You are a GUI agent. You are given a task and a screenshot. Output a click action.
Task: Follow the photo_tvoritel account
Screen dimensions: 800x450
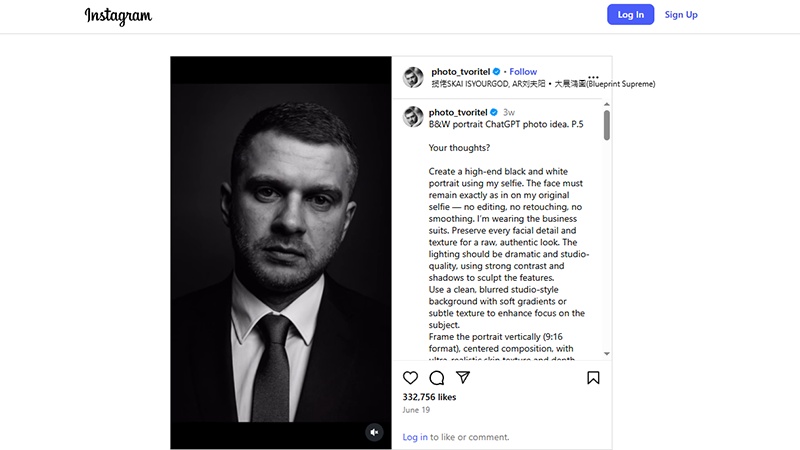click(x=523, y=71)
